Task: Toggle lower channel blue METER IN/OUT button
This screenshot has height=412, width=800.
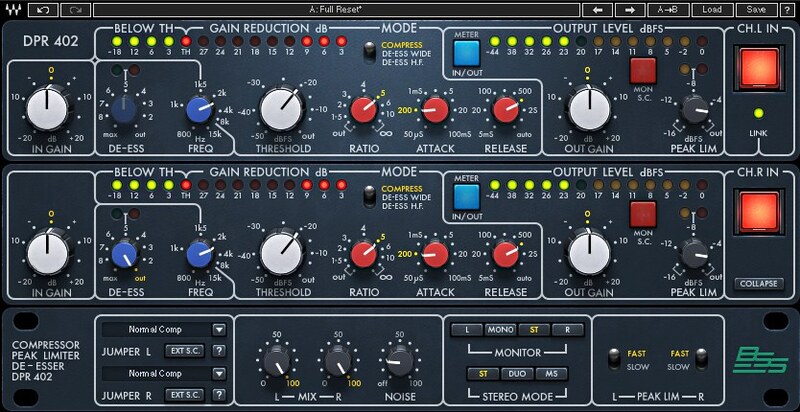Action: click(x=467, y=197)
